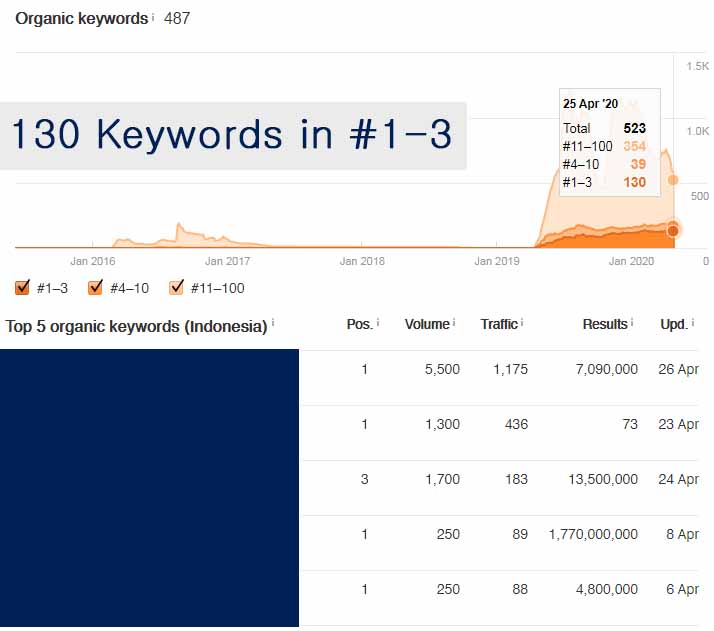Click position value 3
The image size is (714, 631).
(365, 479)
